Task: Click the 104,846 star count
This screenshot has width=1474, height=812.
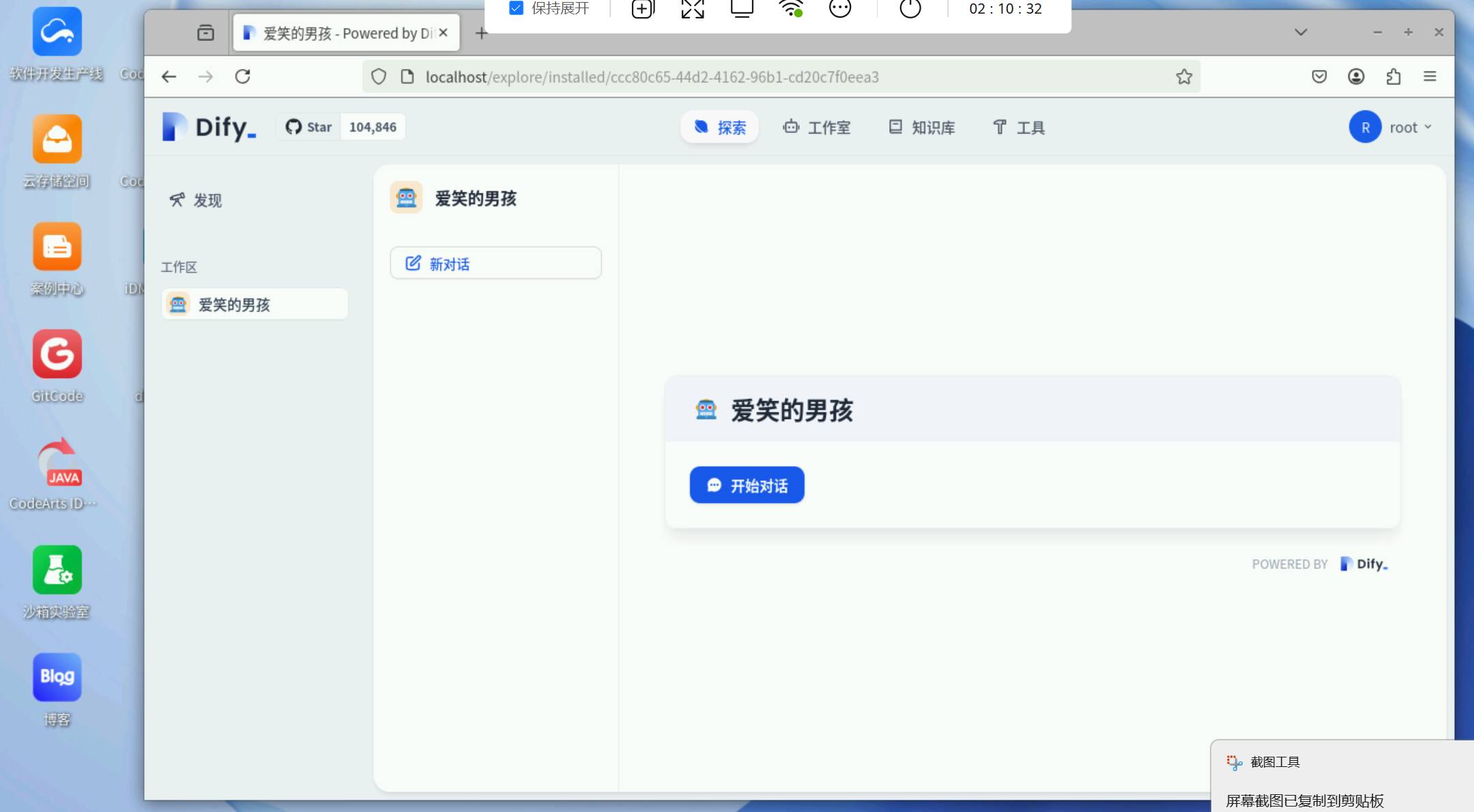Action: point(373,127)
